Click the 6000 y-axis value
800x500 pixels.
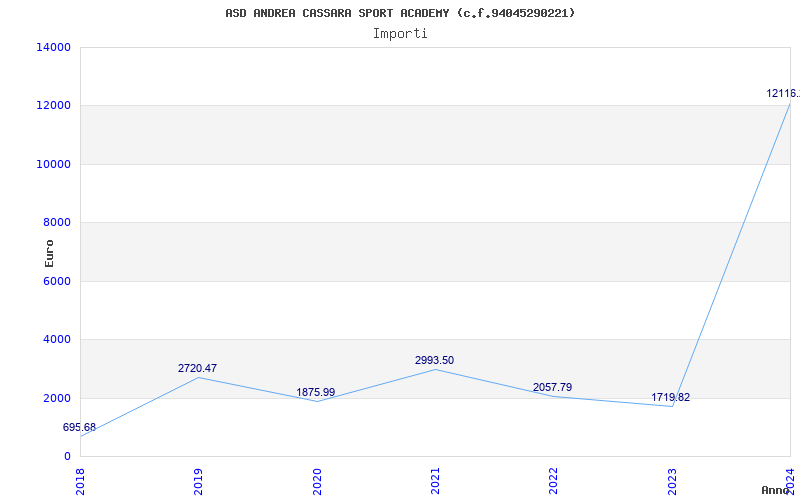(x=57, y=281)
